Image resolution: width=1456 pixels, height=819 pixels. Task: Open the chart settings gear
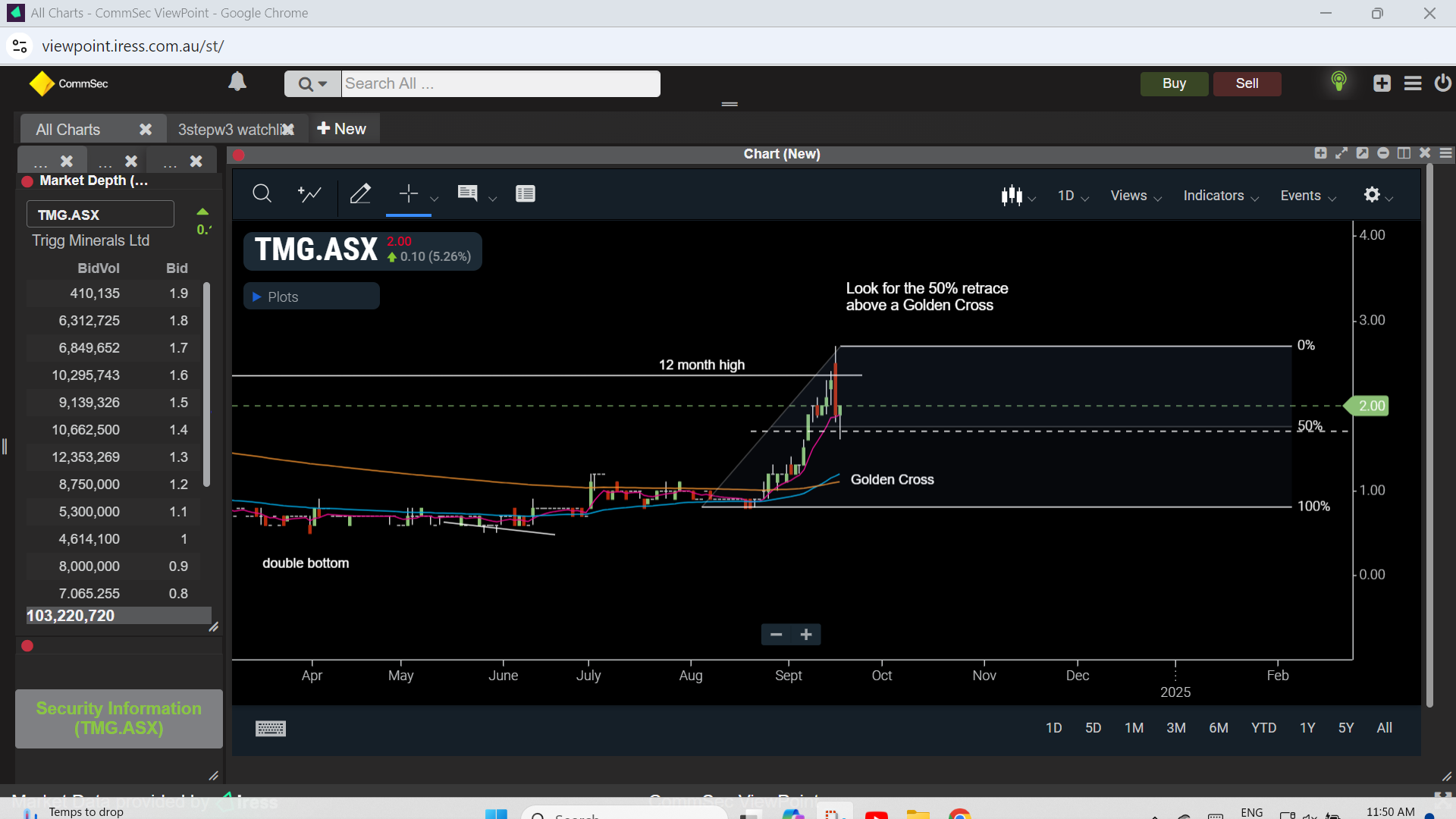pyautogui.click(x=1372, y=195)
